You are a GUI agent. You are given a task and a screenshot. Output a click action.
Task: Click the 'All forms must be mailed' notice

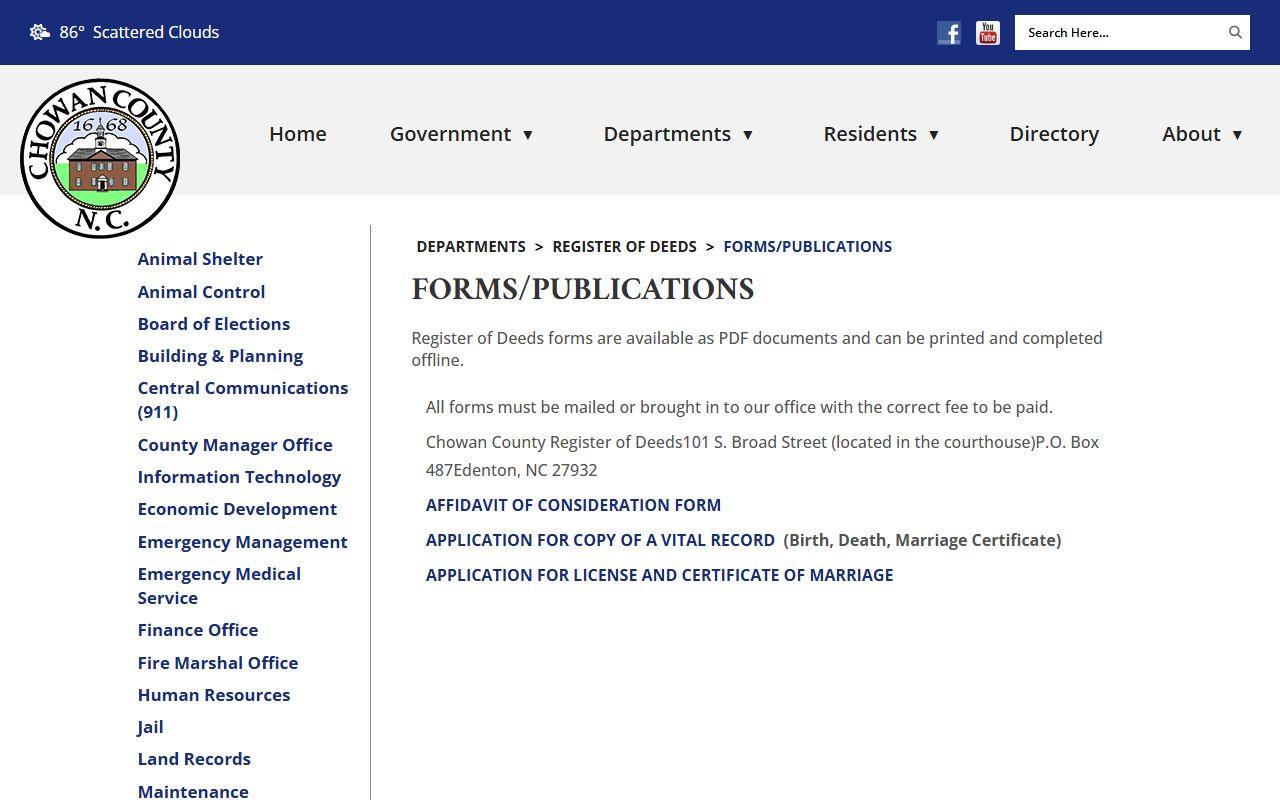pos(739,407)
